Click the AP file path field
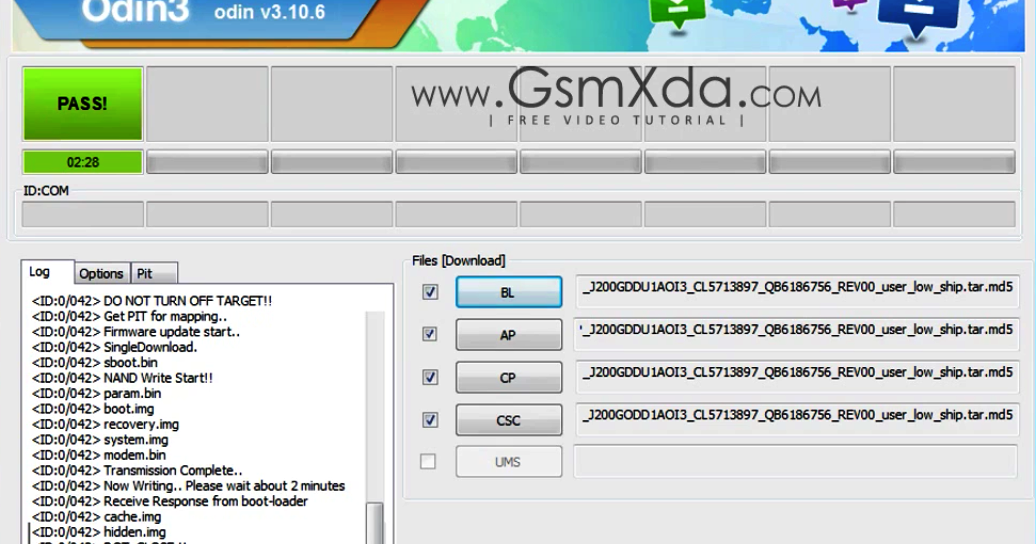 coord(797,334)
